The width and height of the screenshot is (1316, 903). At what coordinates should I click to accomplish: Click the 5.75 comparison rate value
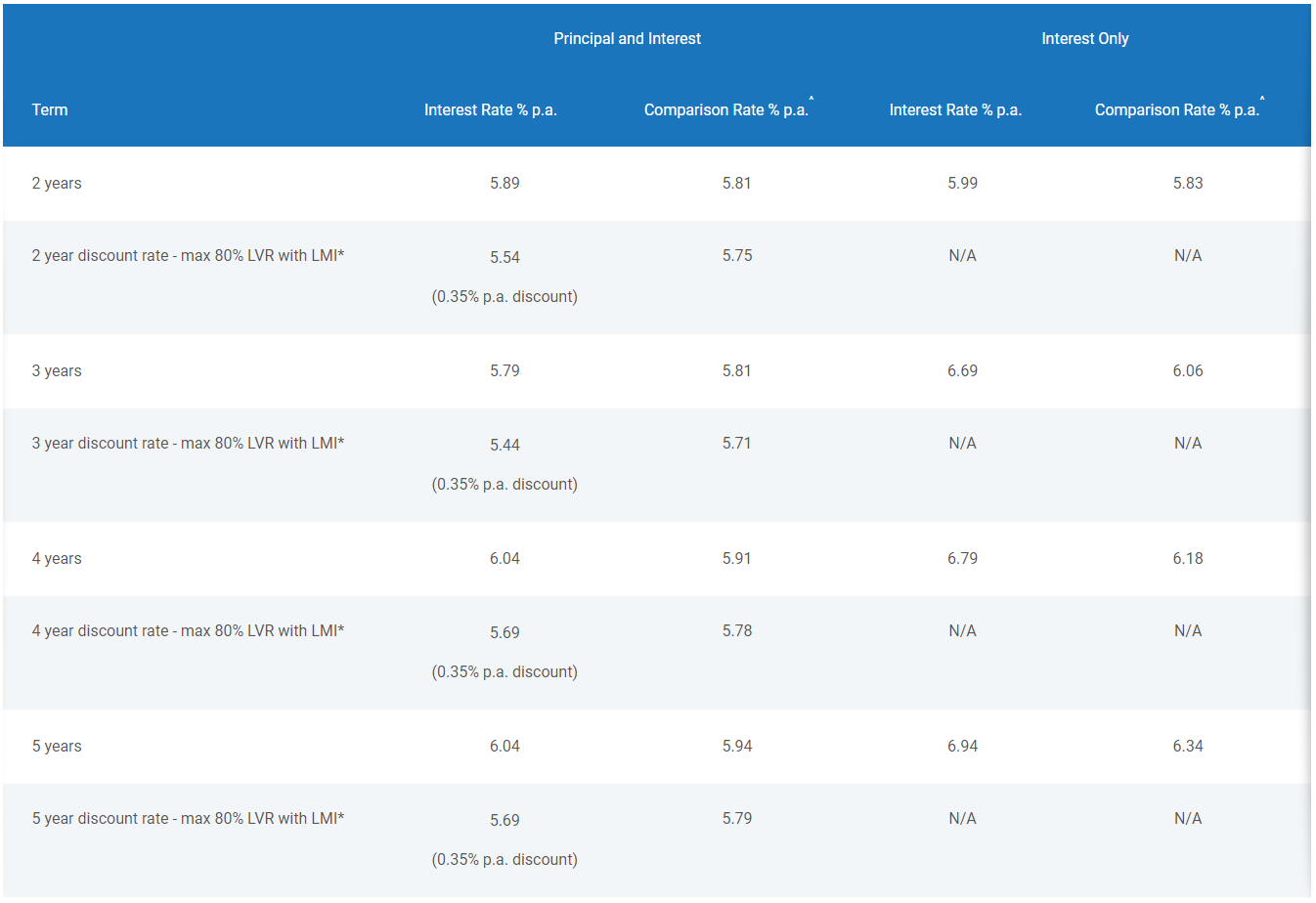click(x=737, y=256)
